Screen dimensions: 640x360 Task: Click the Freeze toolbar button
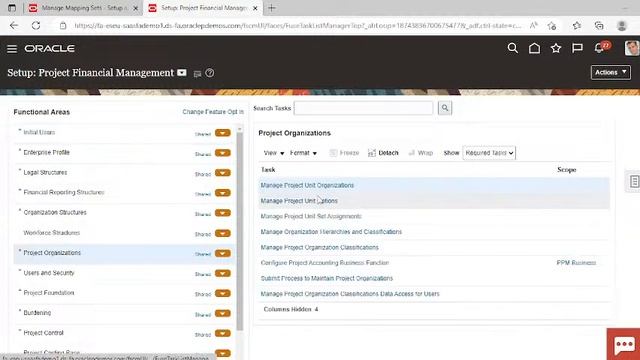click(344, 153)
